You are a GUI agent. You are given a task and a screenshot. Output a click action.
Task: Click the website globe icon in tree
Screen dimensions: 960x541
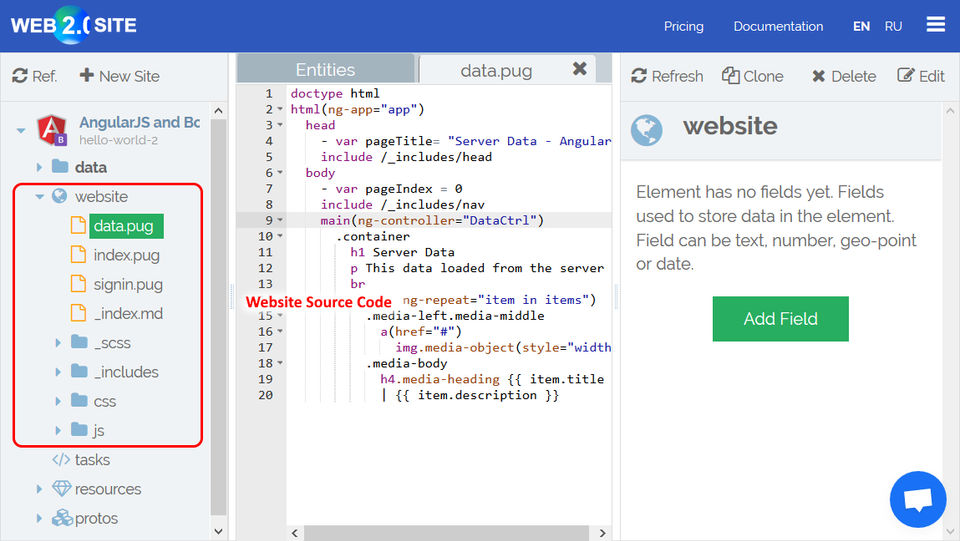(59, 196)
